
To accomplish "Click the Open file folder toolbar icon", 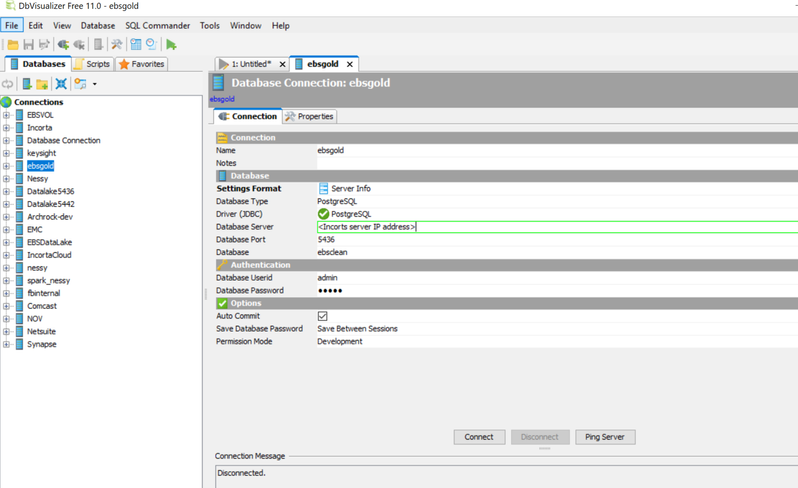I will point(13,44).
